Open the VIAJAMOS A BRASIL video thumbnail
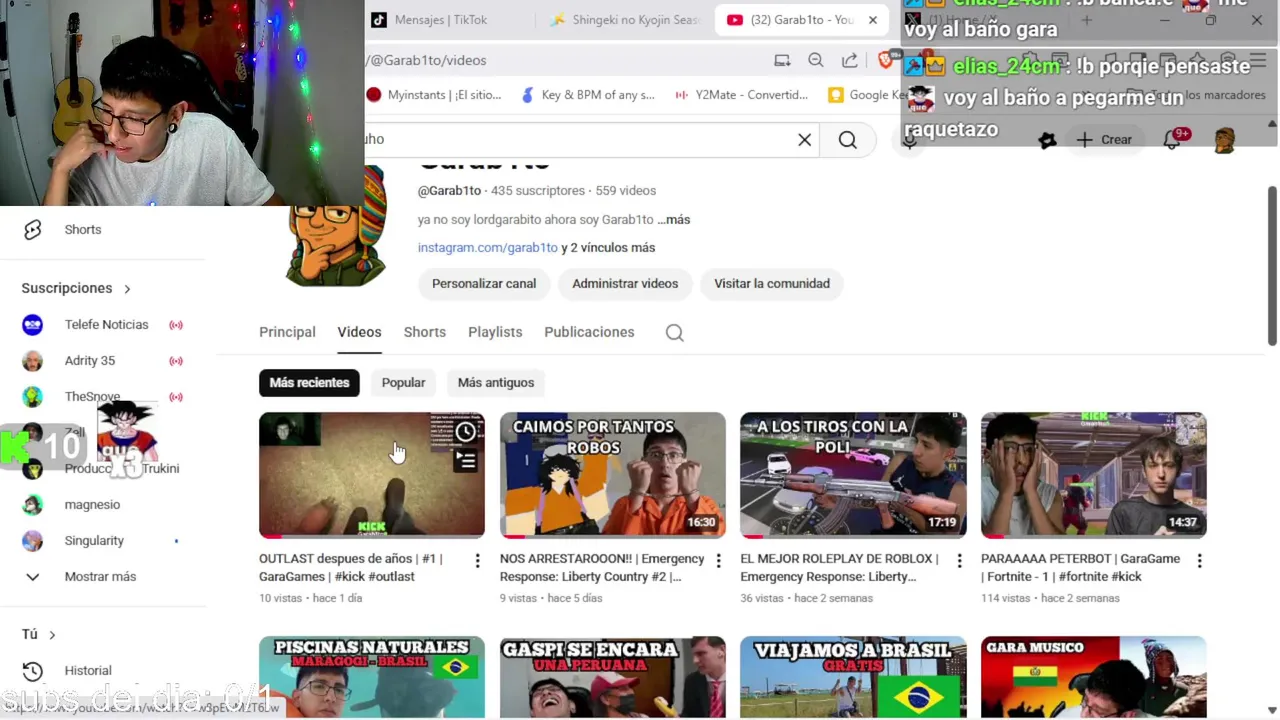Image resolution: width=1280 pixels, height=720 pixels. tap(853, 677)
